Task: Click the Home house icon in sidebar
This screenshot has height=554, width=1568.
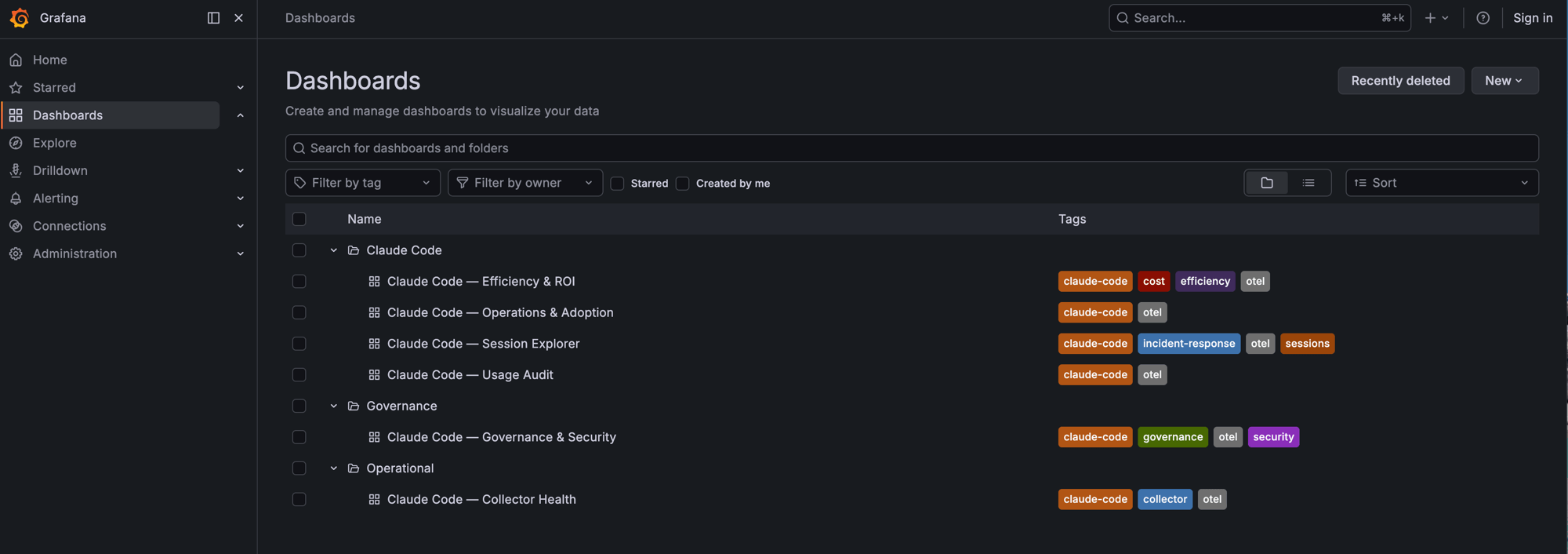Action: (16, 60)
